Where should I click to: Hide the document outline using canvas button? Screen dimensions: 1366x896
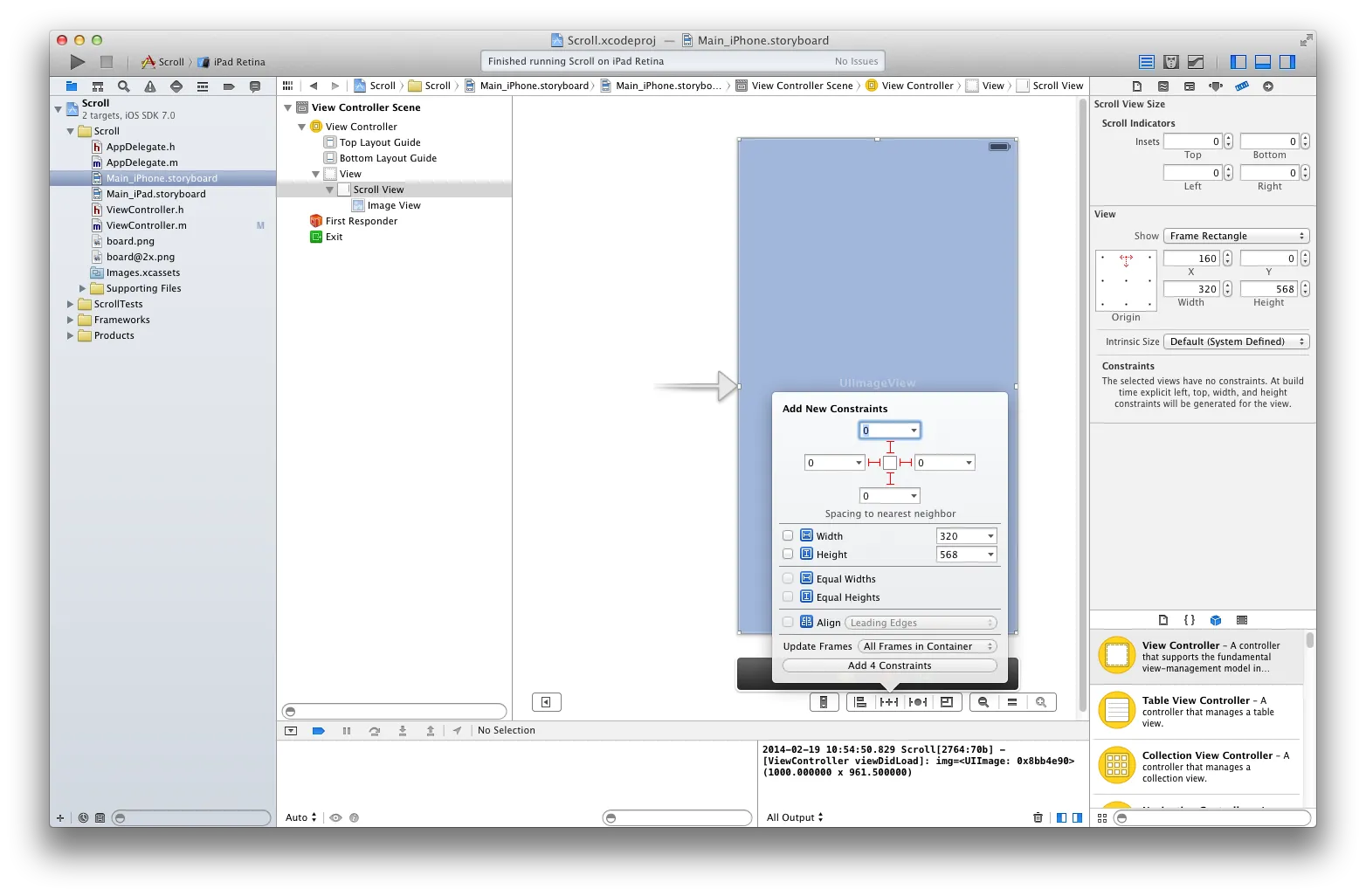coord(547,702)
